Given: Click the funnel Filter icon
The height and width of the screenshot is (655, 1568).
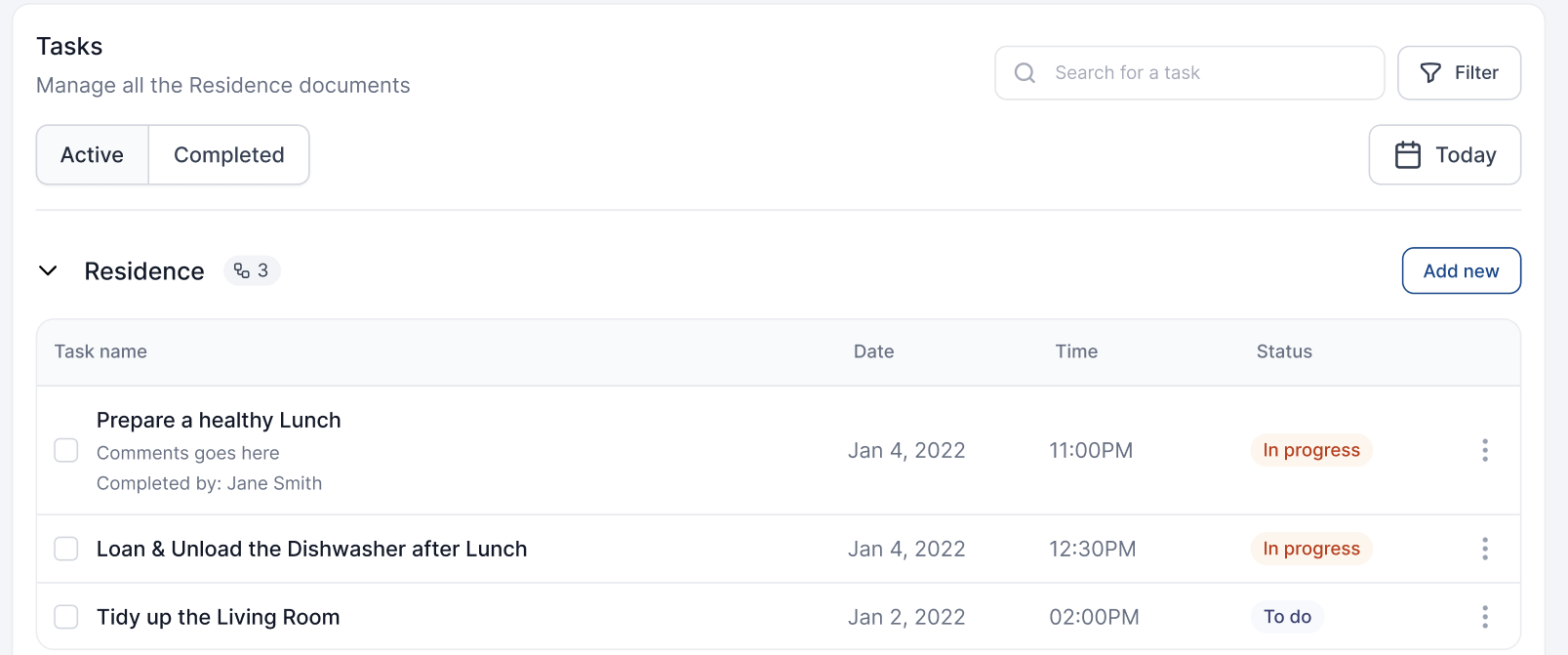Looking at the screenshot, I should coord(1430,73).
